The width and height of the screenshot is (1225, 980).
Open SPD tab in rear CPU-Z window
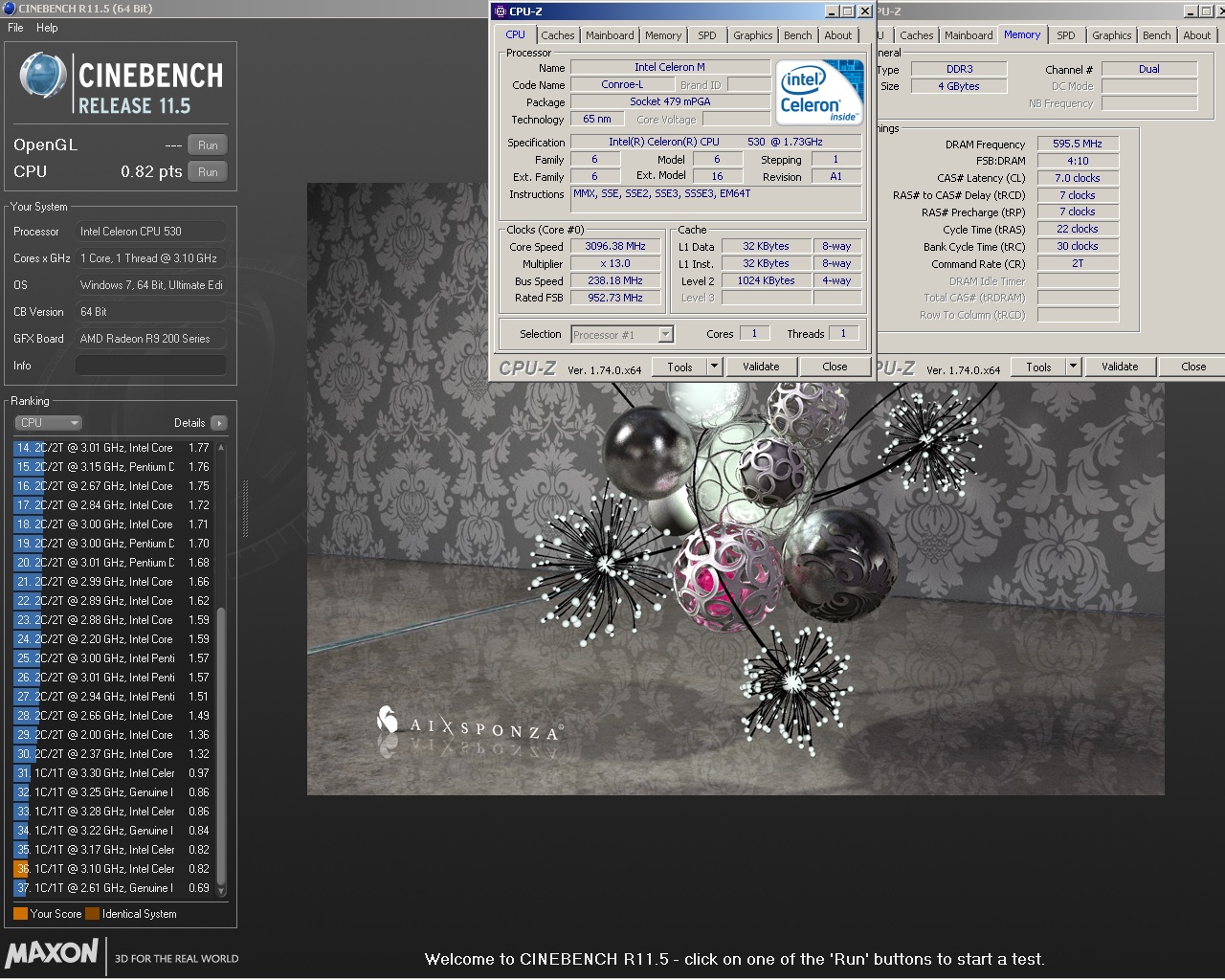[1066, 35]
